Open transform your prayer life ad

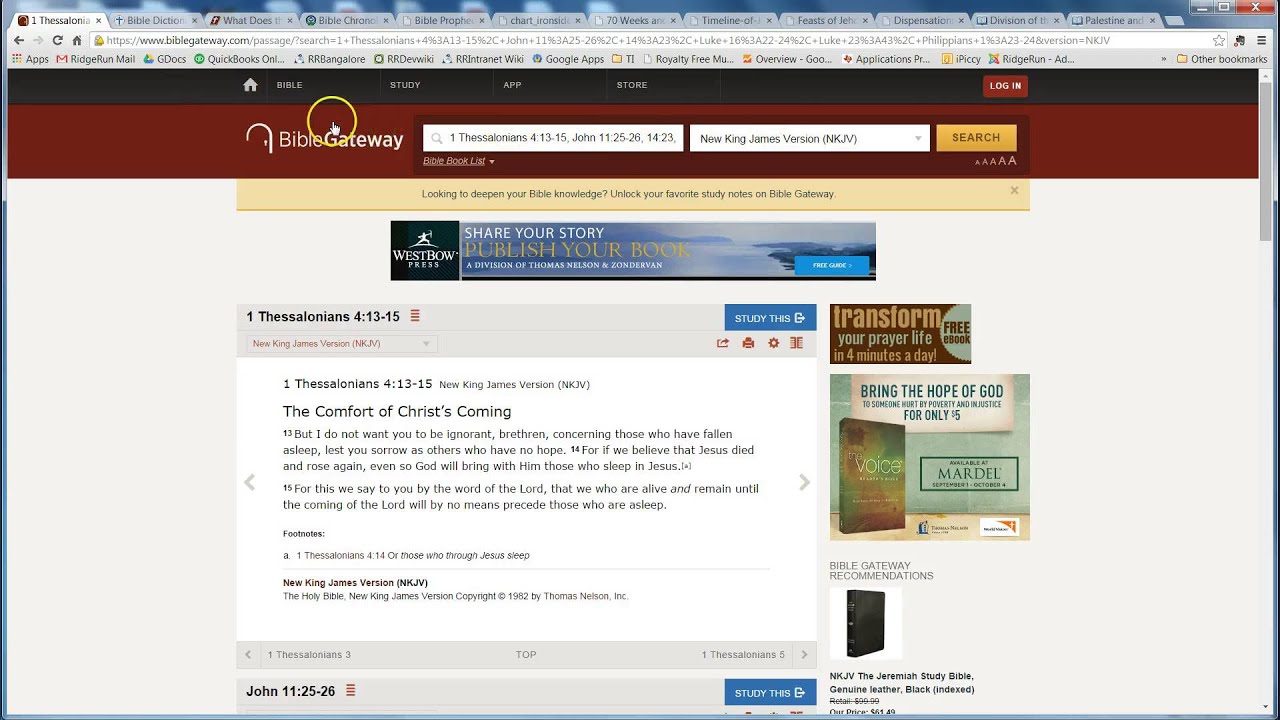pyautogui.click(x=900, y=334)
